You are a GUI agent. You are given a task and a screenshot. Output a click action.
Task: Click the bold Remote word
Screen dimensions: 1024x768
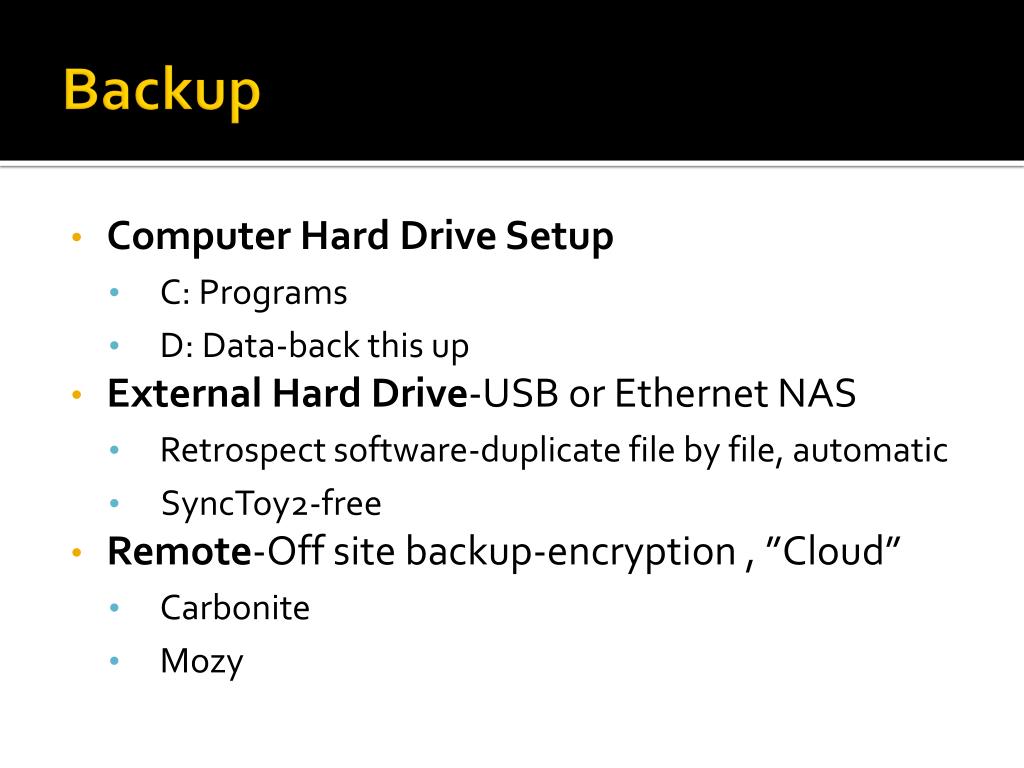180,551
